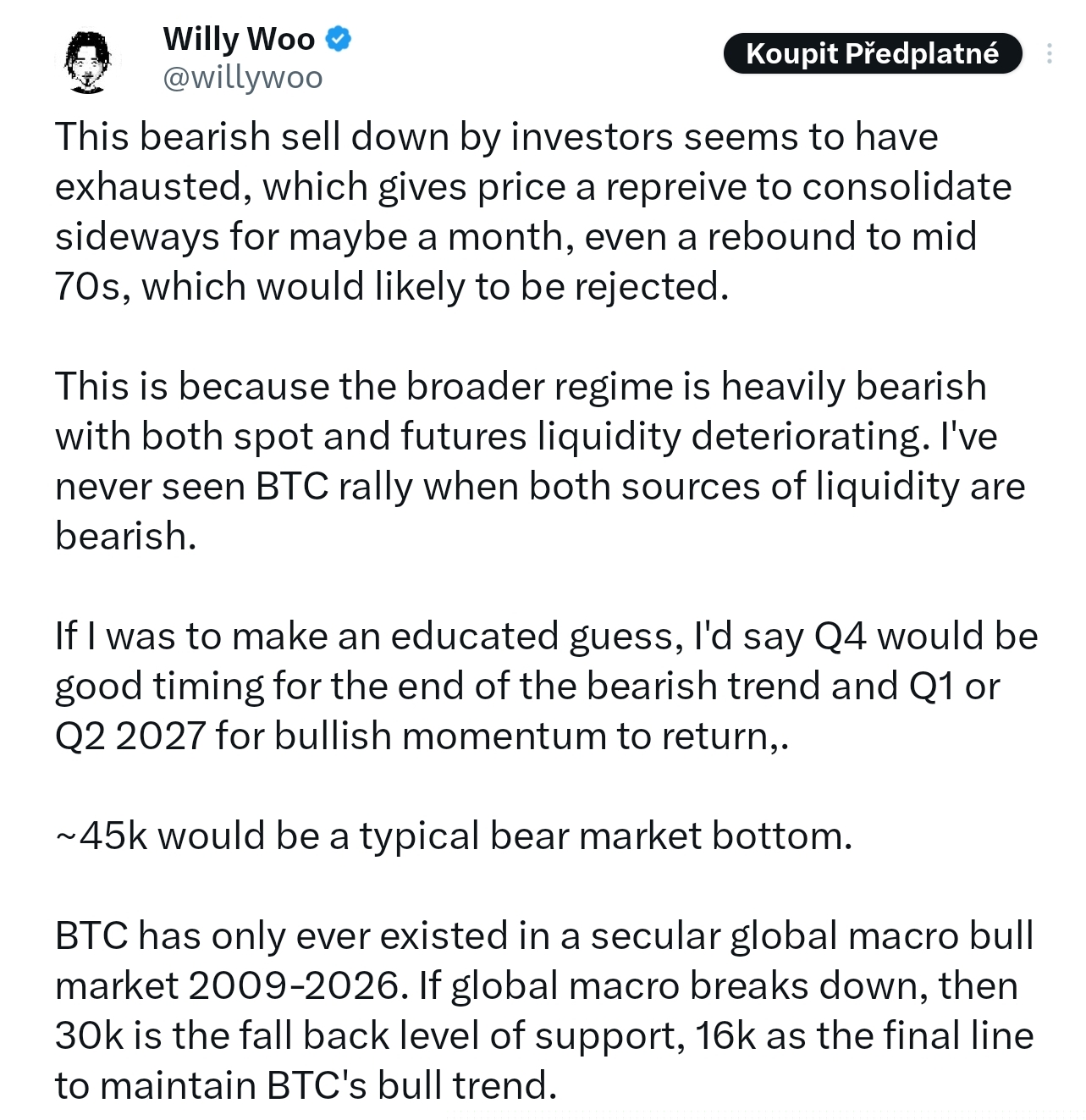Screen dimensions: 1086x1120
Task: Click the '16k' price level text
Action: point(725,1036)
